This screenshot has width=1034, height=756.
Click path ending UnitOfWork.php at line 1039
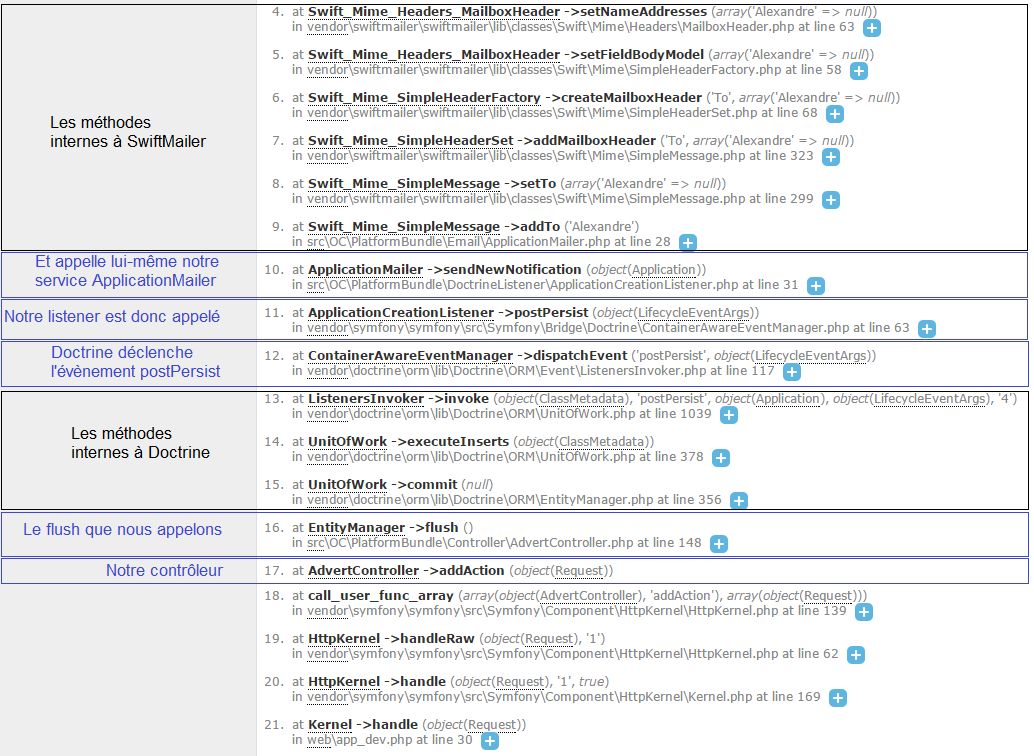click(x=471, y=414)
